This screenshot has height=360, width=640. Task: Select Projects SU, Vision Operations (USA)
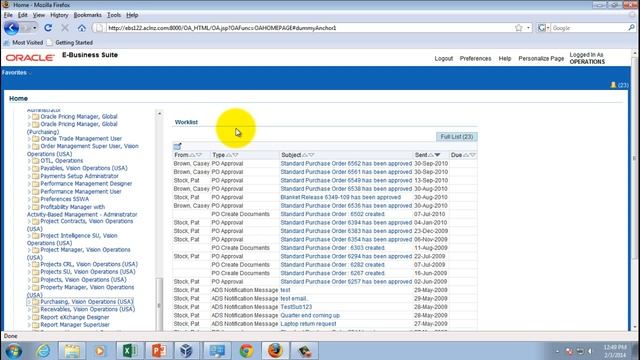[88, 272]
